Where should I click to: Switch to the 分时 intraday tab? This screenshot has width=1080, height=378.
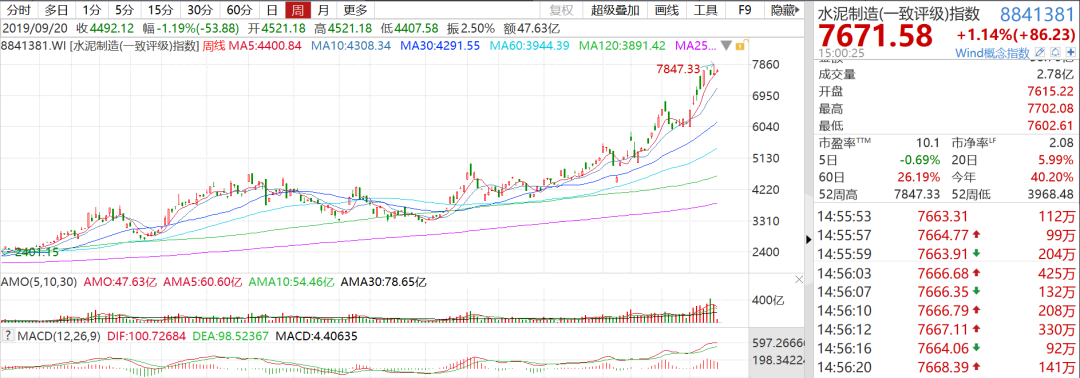click(19, 10)
